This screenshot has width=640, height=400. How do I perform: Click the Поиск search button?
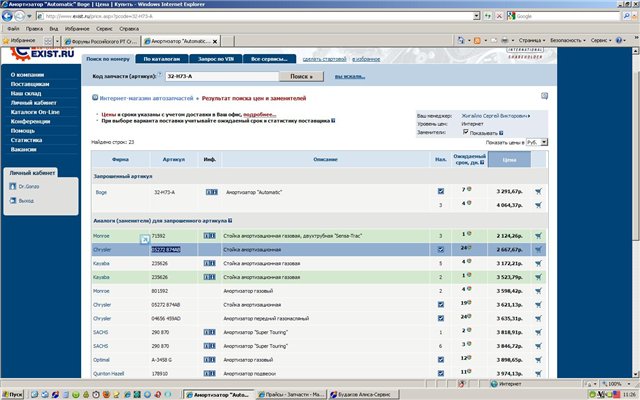301,76
